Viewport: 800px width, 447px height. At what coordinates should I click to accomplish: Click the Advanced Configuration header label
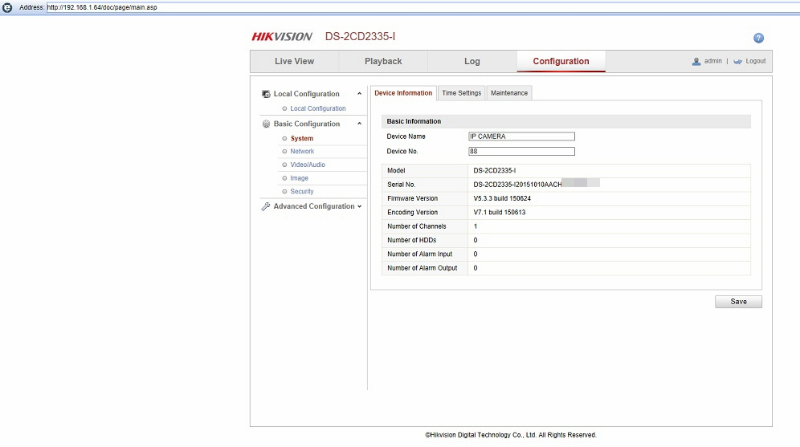(314, 206)
